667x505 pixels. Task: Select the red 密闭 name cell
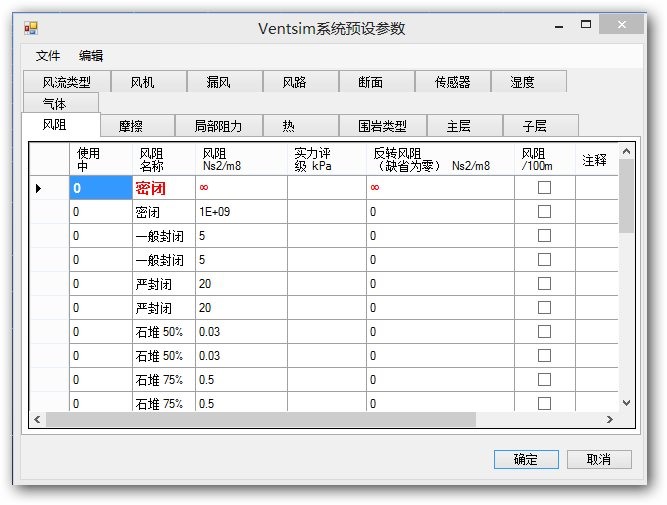click(x=164, y=188)
